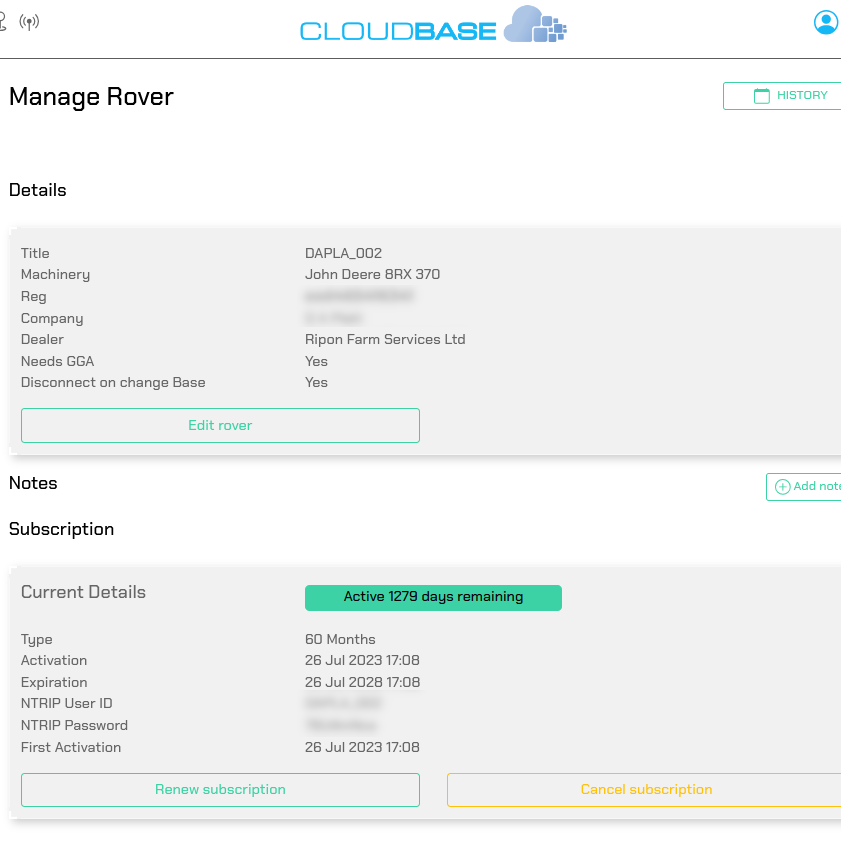The image size is (841, 841).
Task: Click the blurred Reg value
Action: coord(359,296)
